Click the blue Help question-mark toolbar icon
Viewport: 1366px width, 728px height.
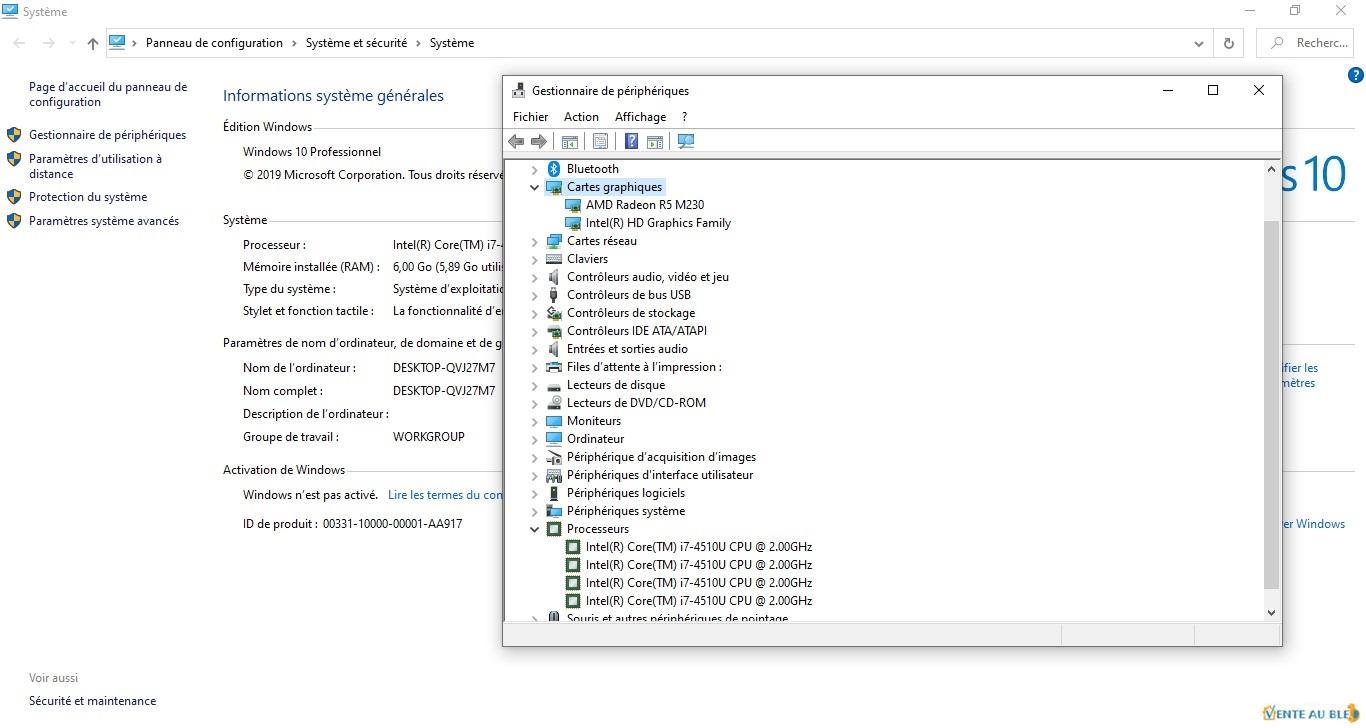[x=631, y=141]
